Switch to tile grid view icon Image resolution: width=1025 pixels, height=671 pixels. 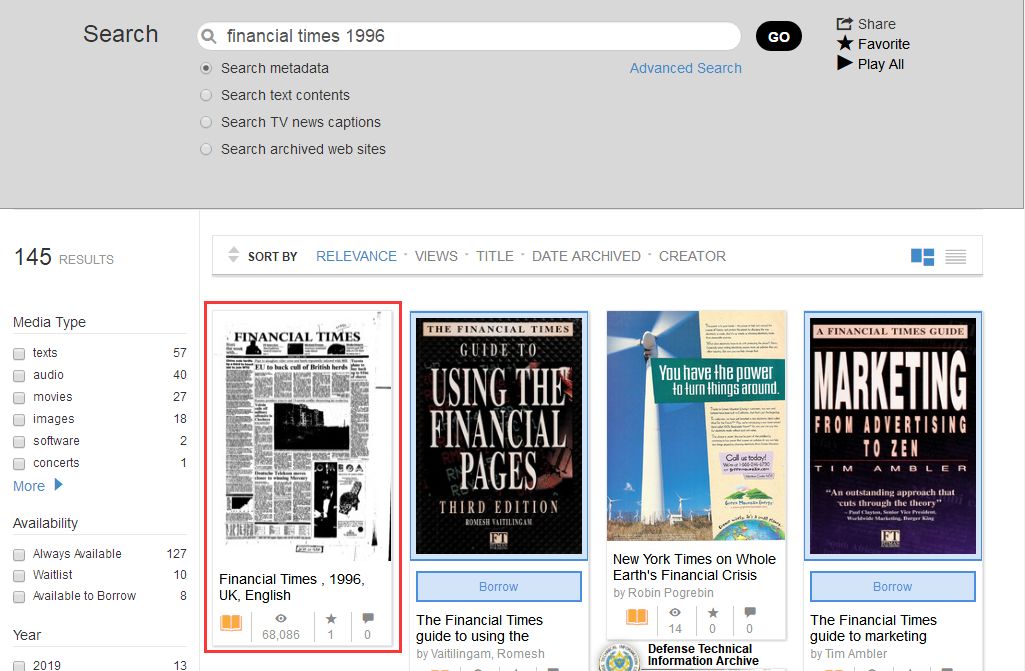922,256
